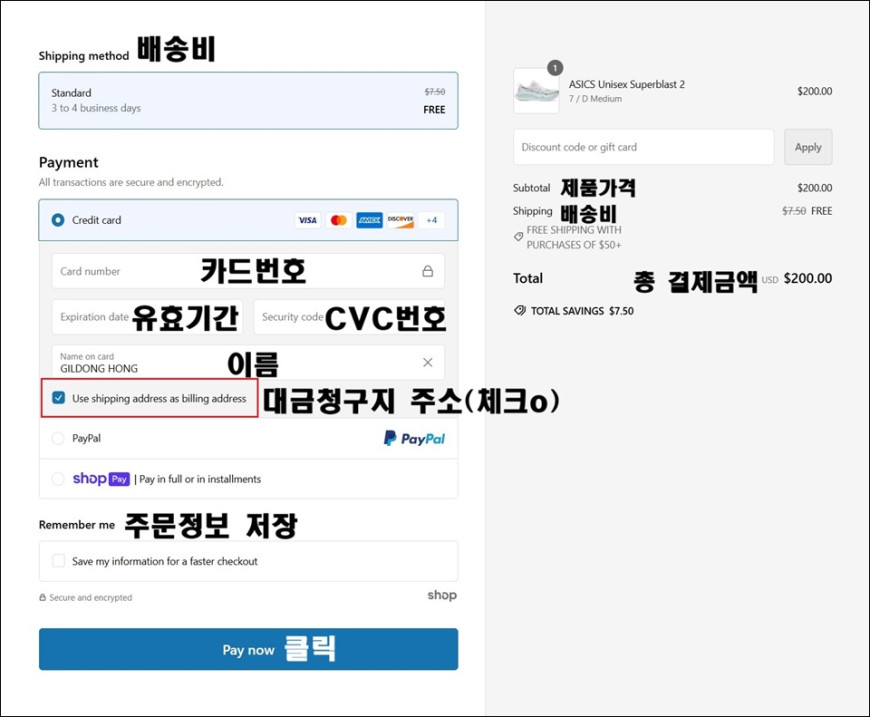Show the +4 additional card types

pyautogui.click(x=432, y=220)
